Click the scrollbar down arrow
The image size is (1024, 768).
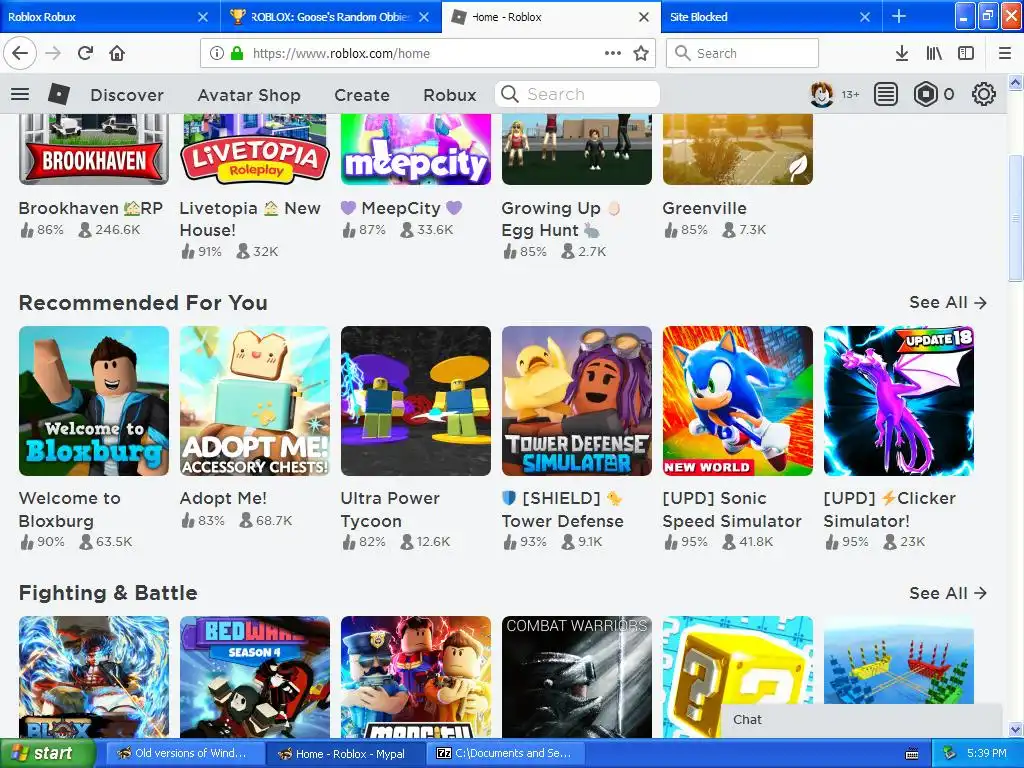click(x=1015, y=729)
